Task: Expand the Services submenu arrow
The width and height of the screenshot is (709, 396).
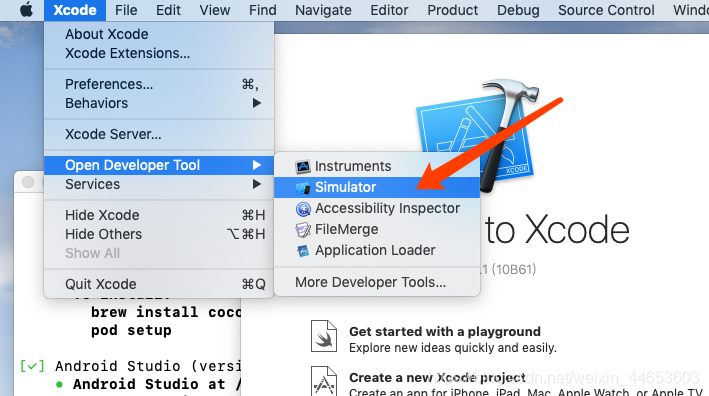Action: click(x=256, y=184)
